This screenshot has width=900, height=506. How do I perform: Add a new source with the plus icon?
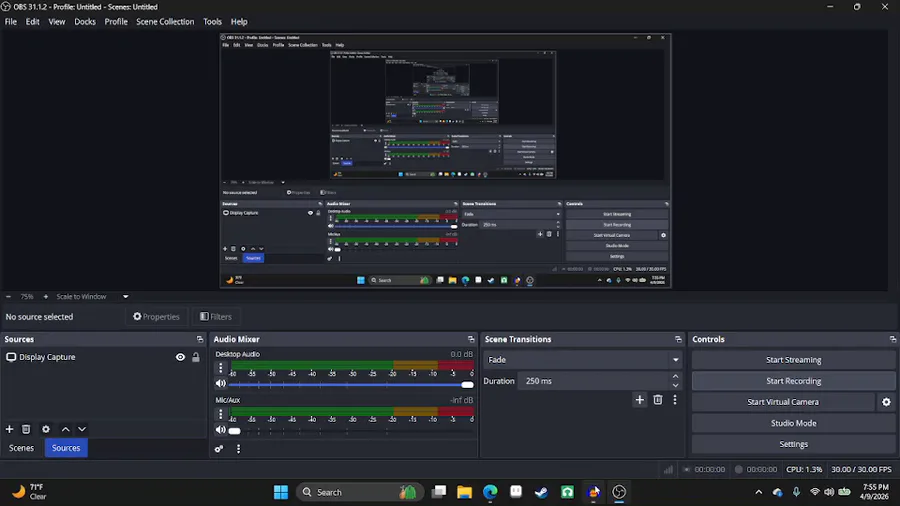coord(9,429)
